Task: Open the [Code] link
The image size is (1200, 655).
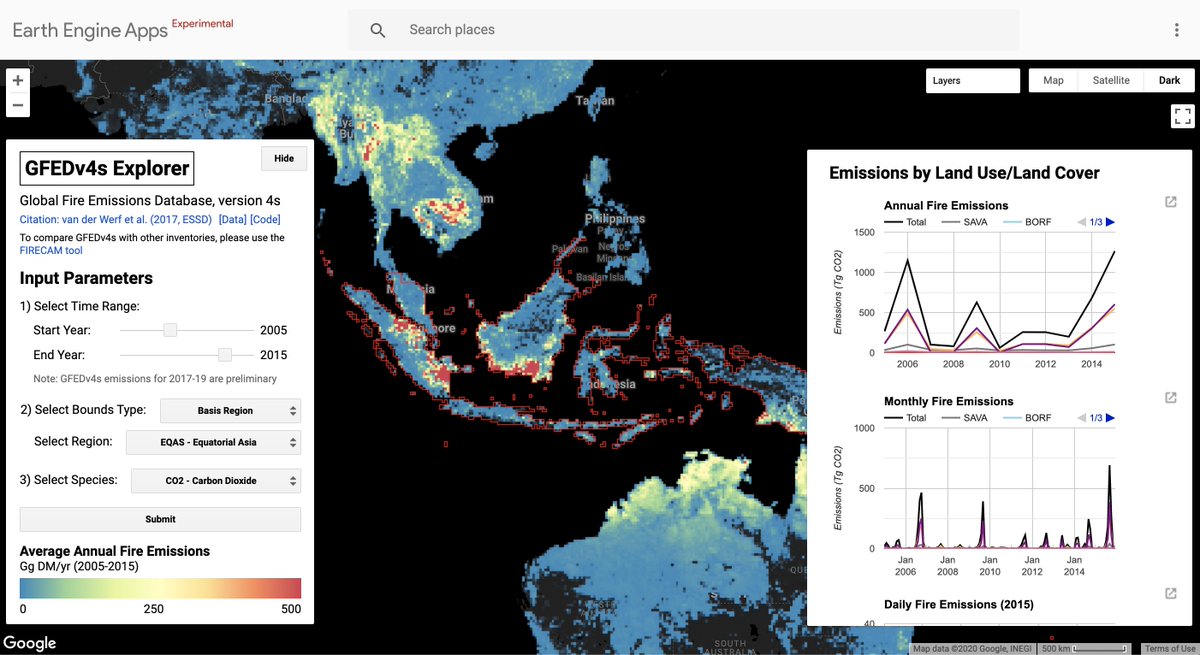Action: coord(265,218)
